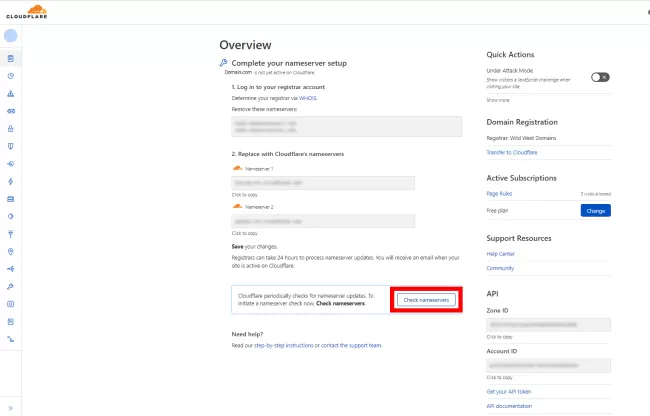Click 'Click to copy' under Nameserver 2
Viewport: 650px width, 416px height.
[x=245, y=233]
